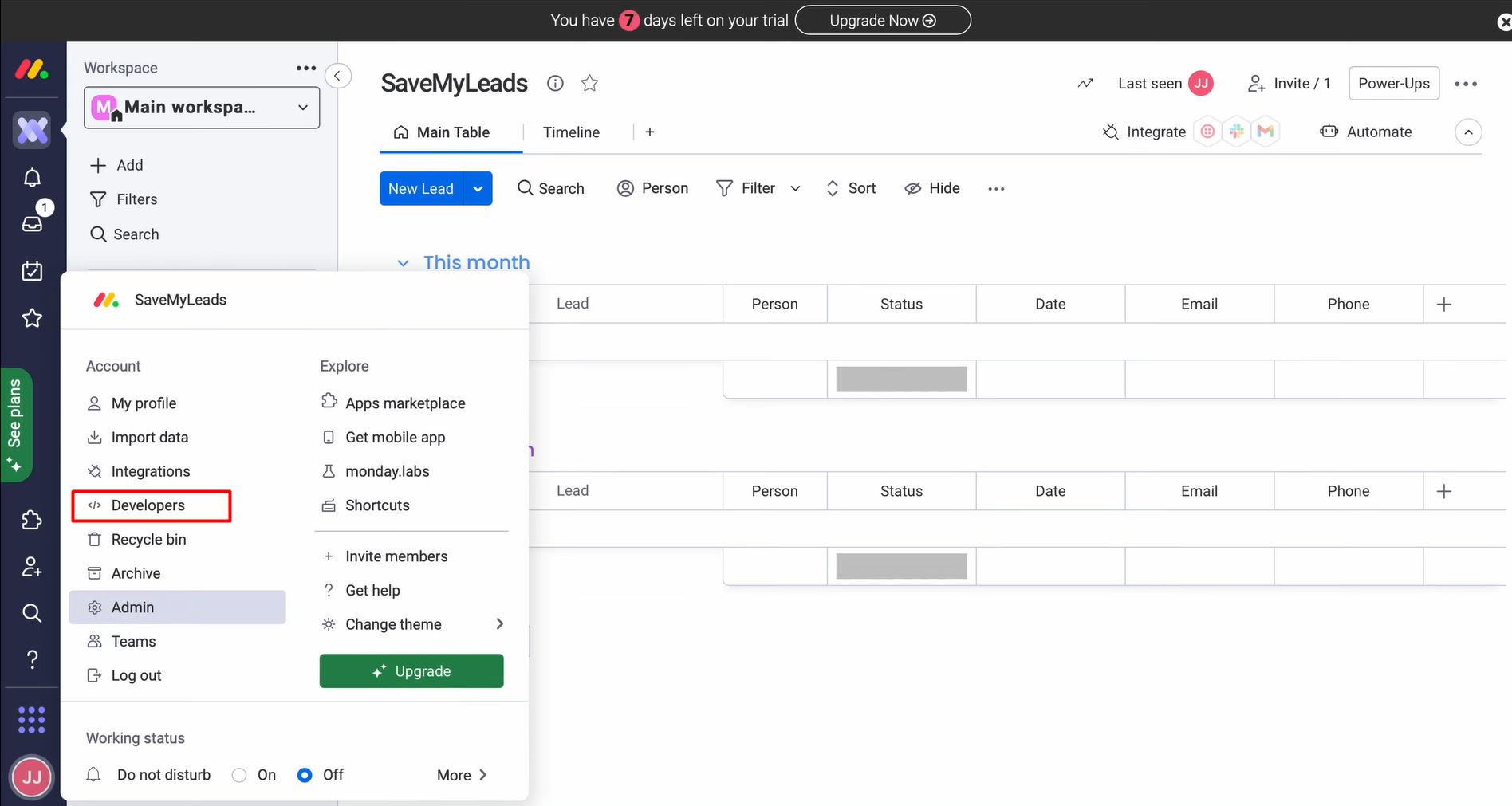Turn Do not disturb On

(239, 775)
